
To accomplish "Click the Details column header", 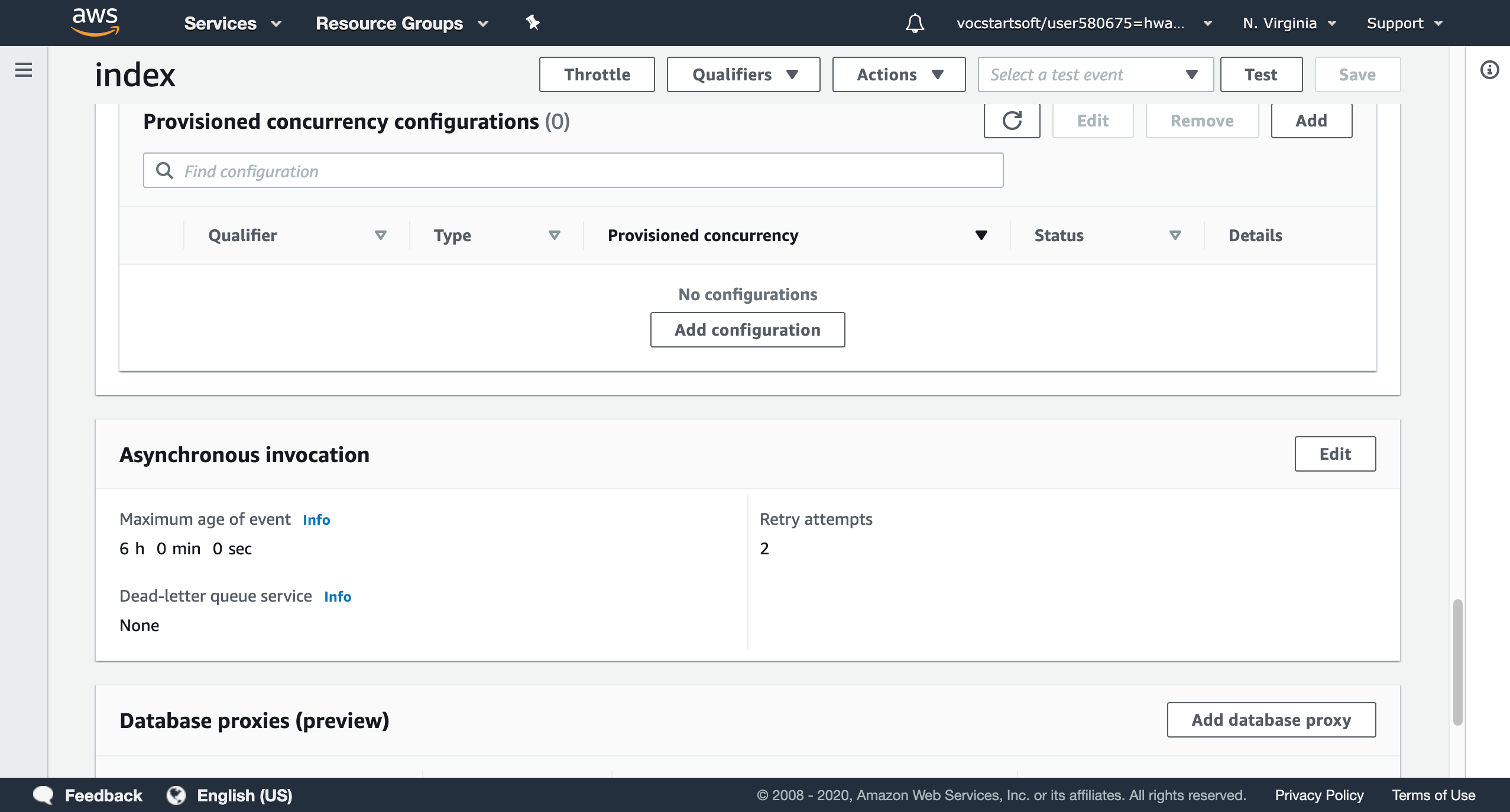I will point(1255,235).
